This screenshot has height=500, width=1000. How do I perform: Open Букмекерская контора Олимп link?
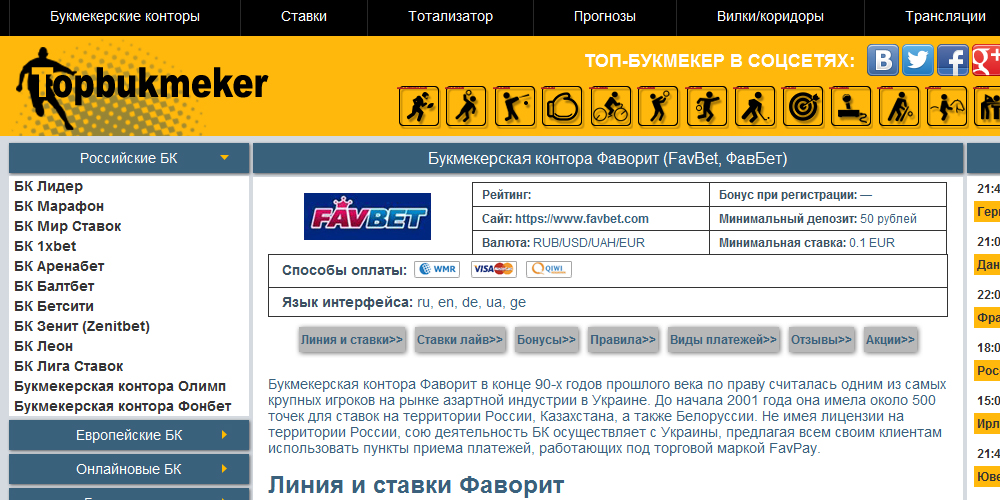[x=120, y=386]
